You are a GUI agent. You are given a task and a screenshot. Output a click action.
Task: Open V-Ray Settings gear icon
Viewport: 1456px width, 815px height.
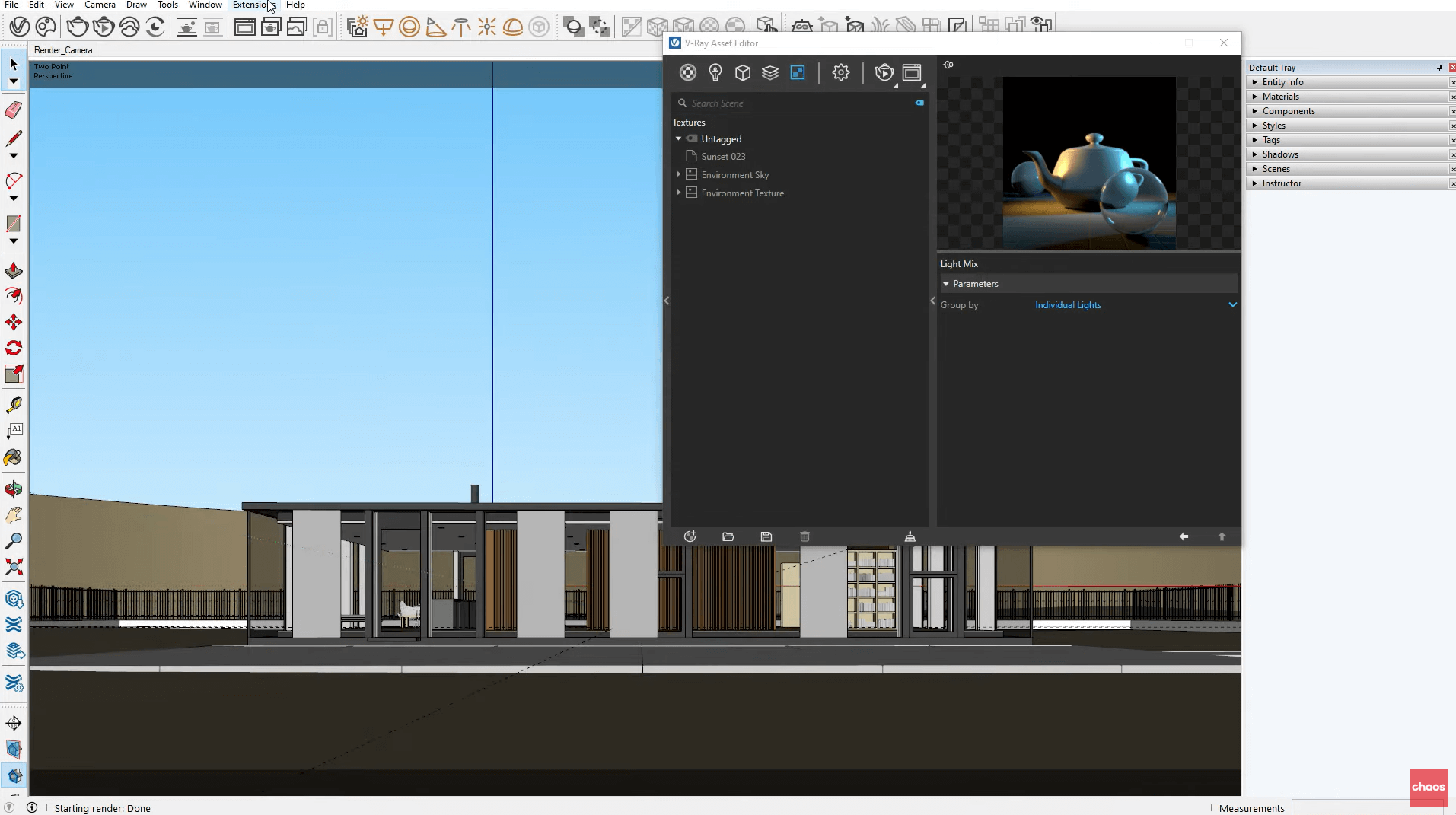(x=840, y=72)
